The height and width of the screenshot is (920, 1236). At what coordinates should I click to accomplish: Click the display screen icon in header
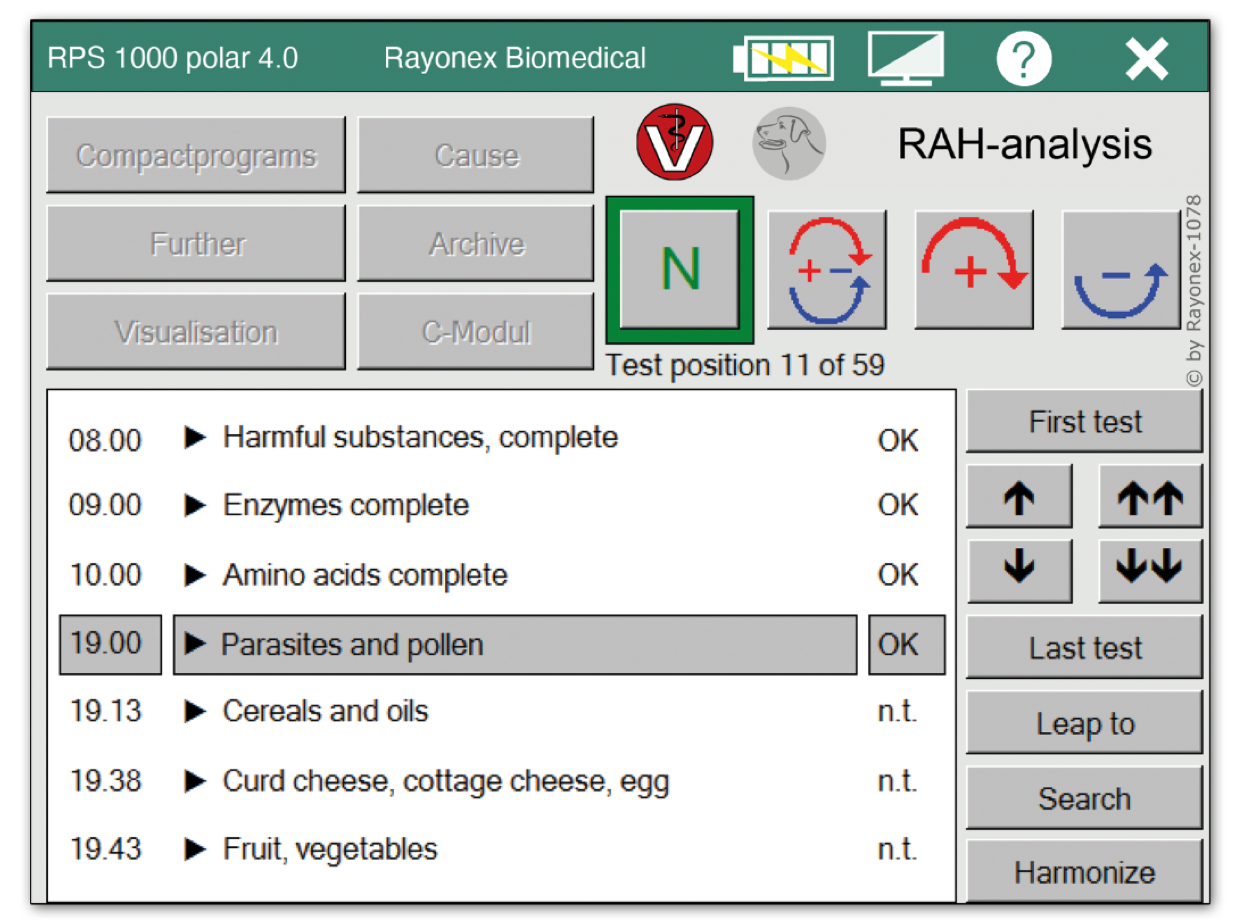(905, 58)
